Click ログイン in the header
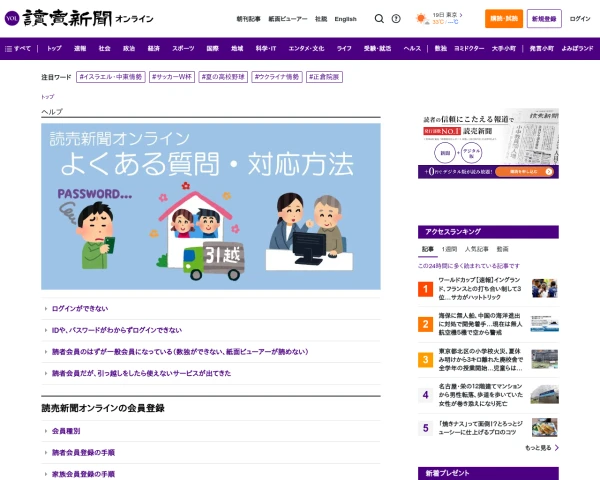600x480 pixels. tap(580, 18)
